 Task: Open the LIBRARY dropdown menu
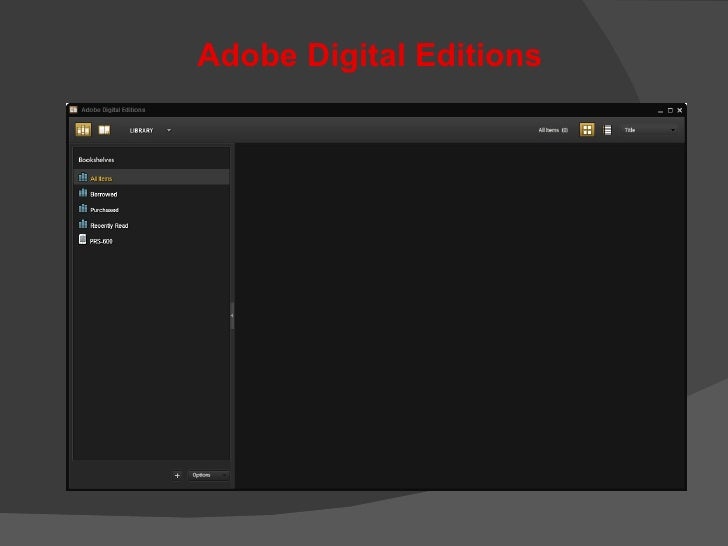(x=150, y=130)
